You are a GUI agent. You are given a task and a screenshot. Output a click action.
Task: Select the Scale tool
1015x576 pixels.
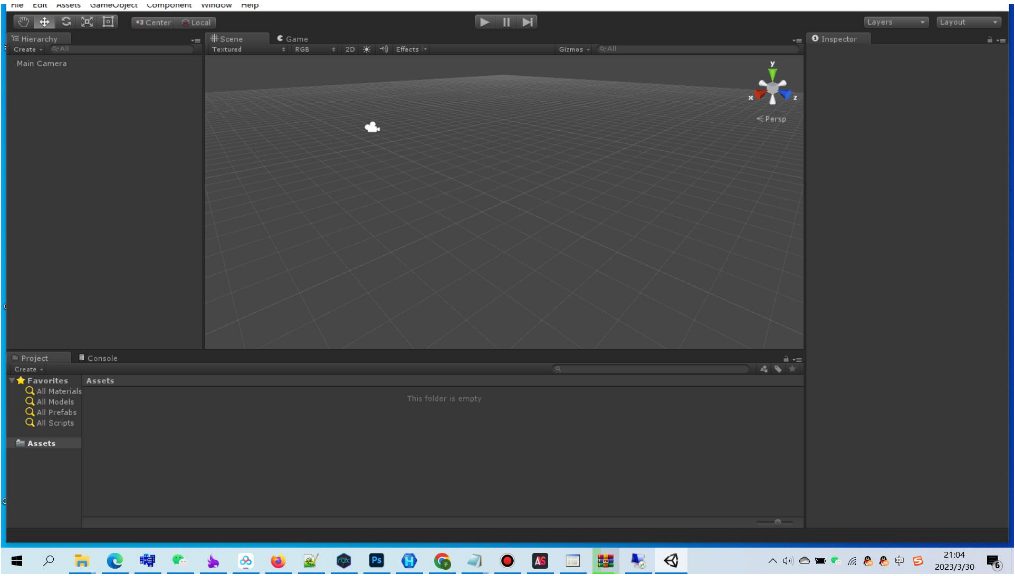click(88, 22)
